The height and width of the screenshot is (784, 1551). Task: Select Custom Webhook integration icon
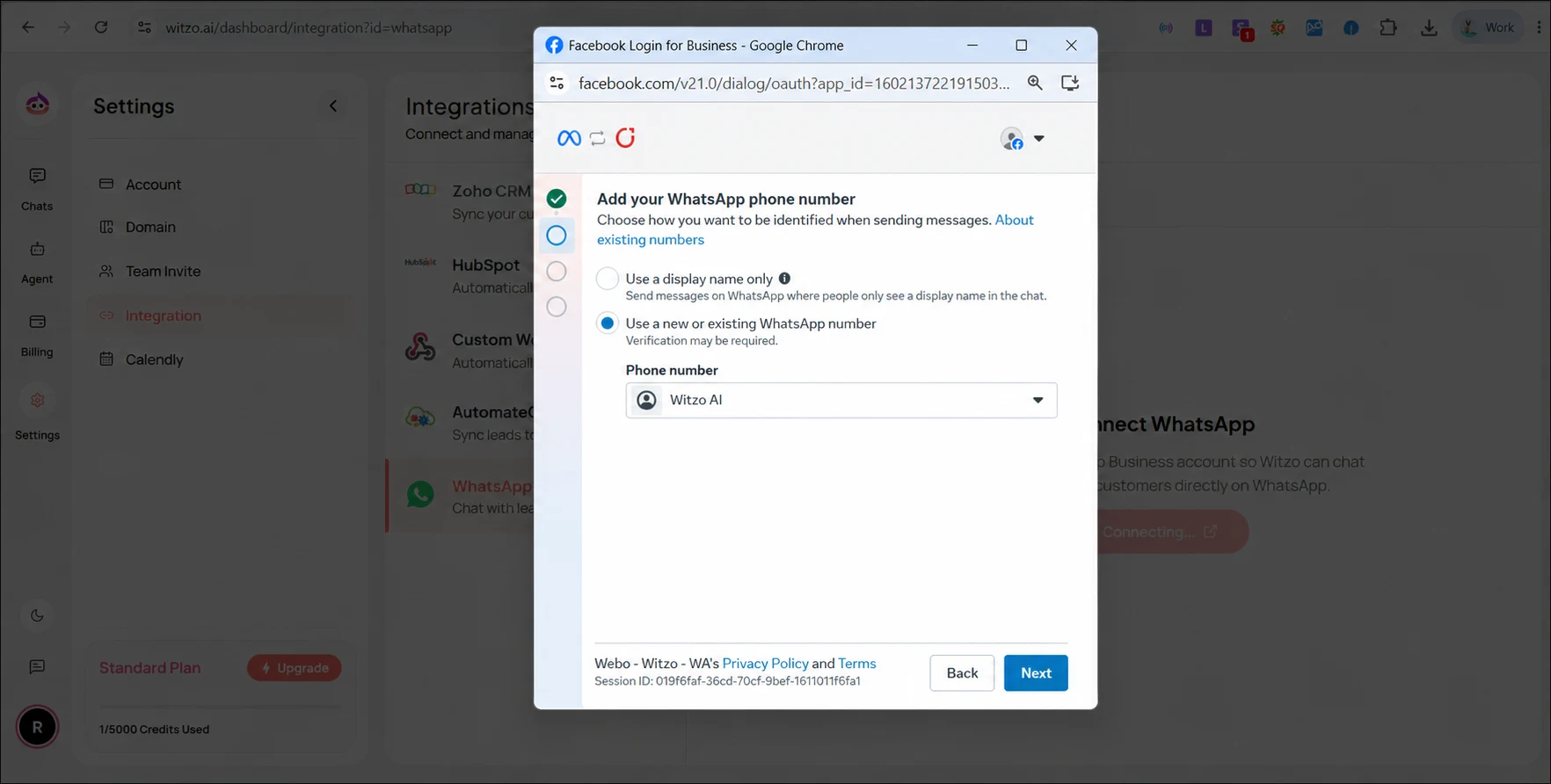[420, 347]
